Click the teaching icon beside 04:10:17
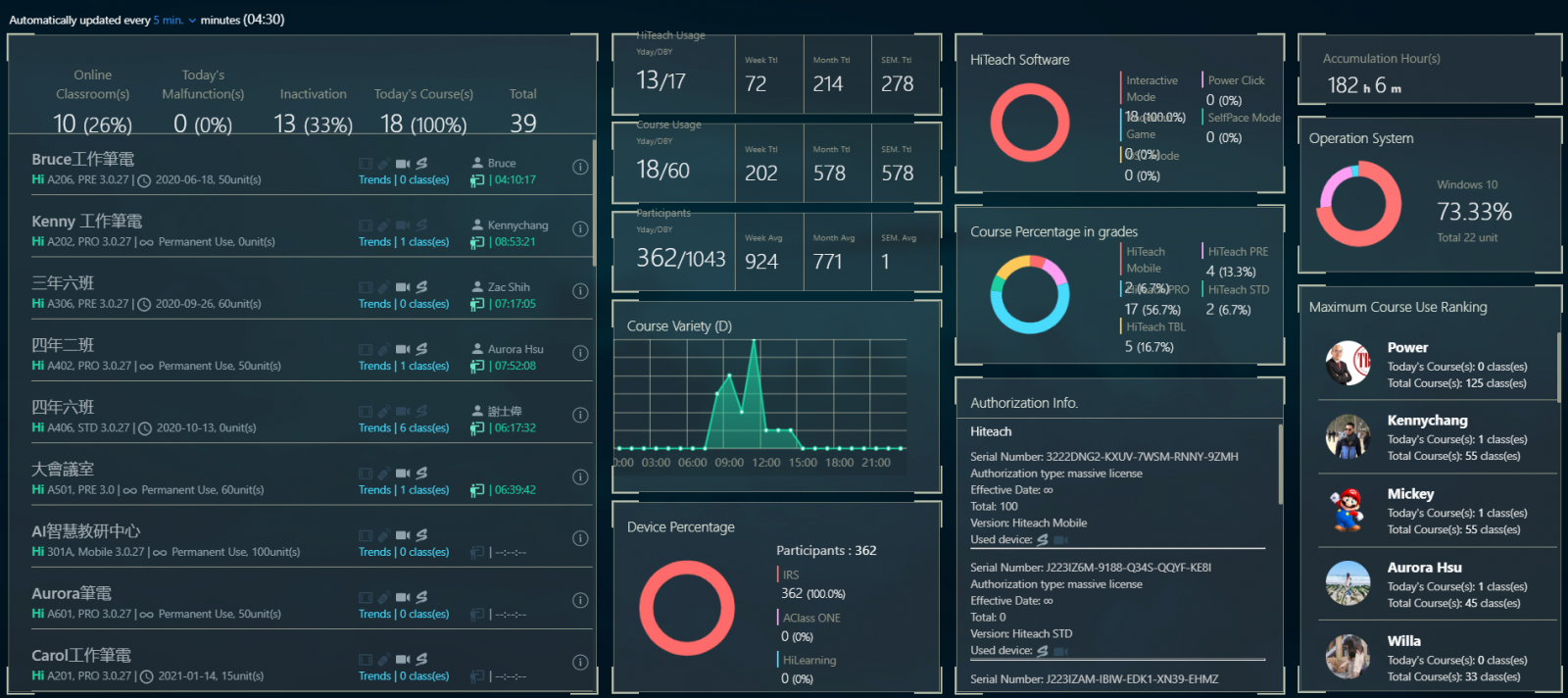This screenshot has width=1568, height=698. [x=477, y=180]
